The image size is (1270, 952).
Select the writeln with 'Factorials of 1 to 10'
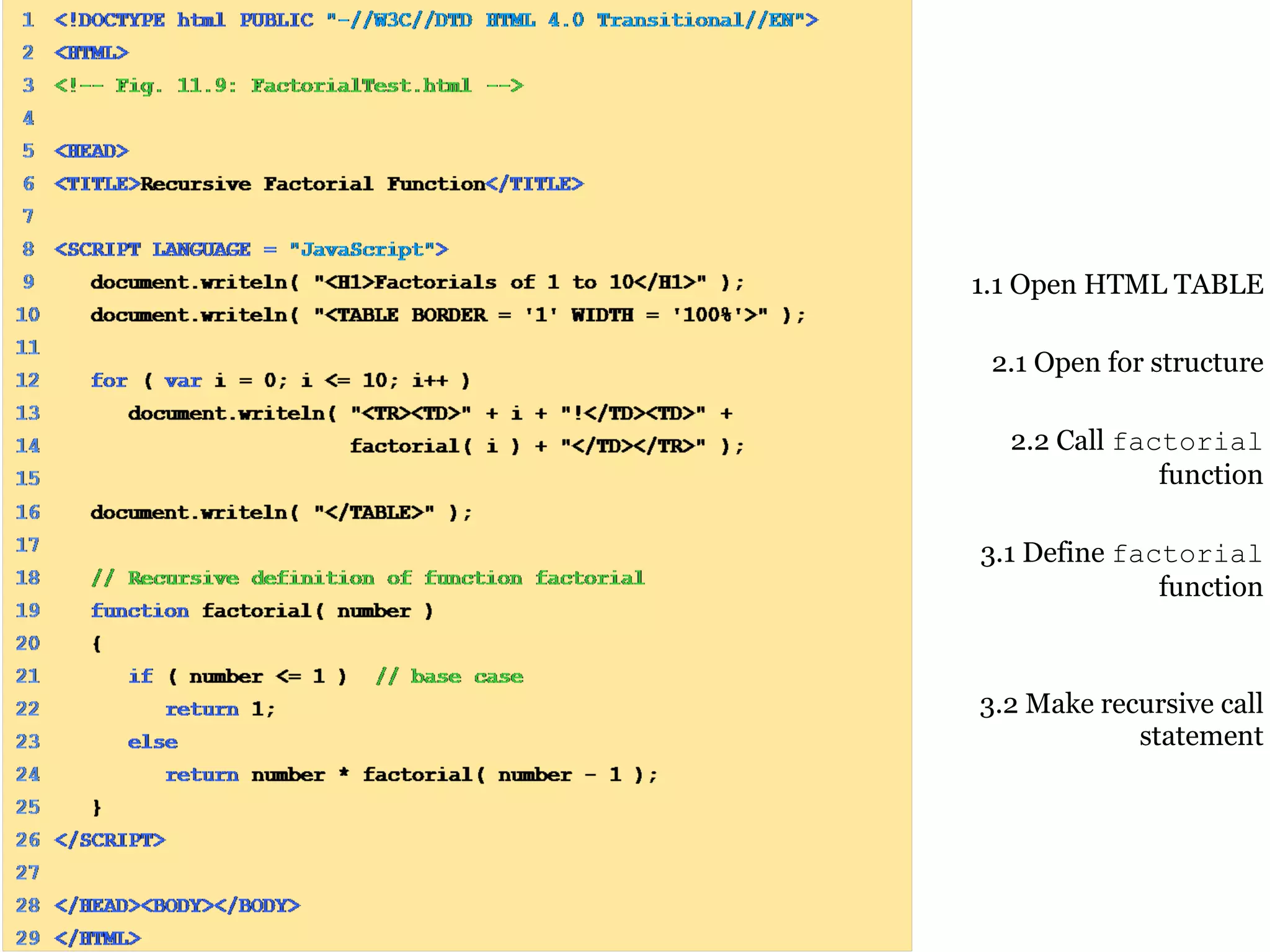[x=417, y=283]
